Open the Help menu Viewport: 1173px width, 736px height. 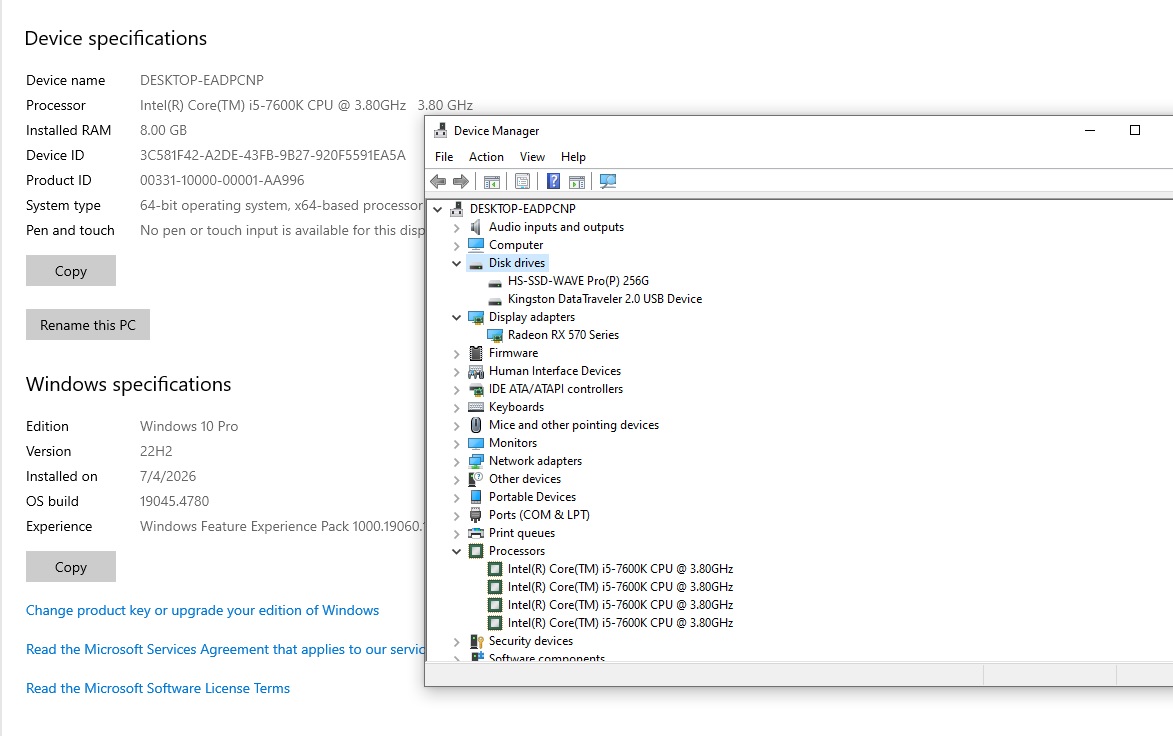(x=573, y=156)
